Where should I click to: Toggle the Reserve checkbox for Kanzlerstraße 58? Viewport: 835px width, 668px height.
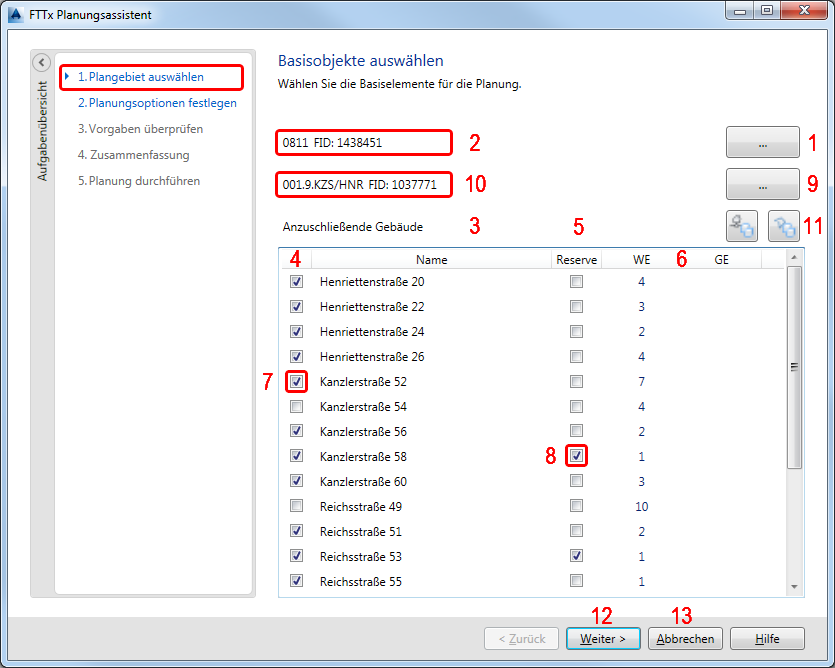576,457
